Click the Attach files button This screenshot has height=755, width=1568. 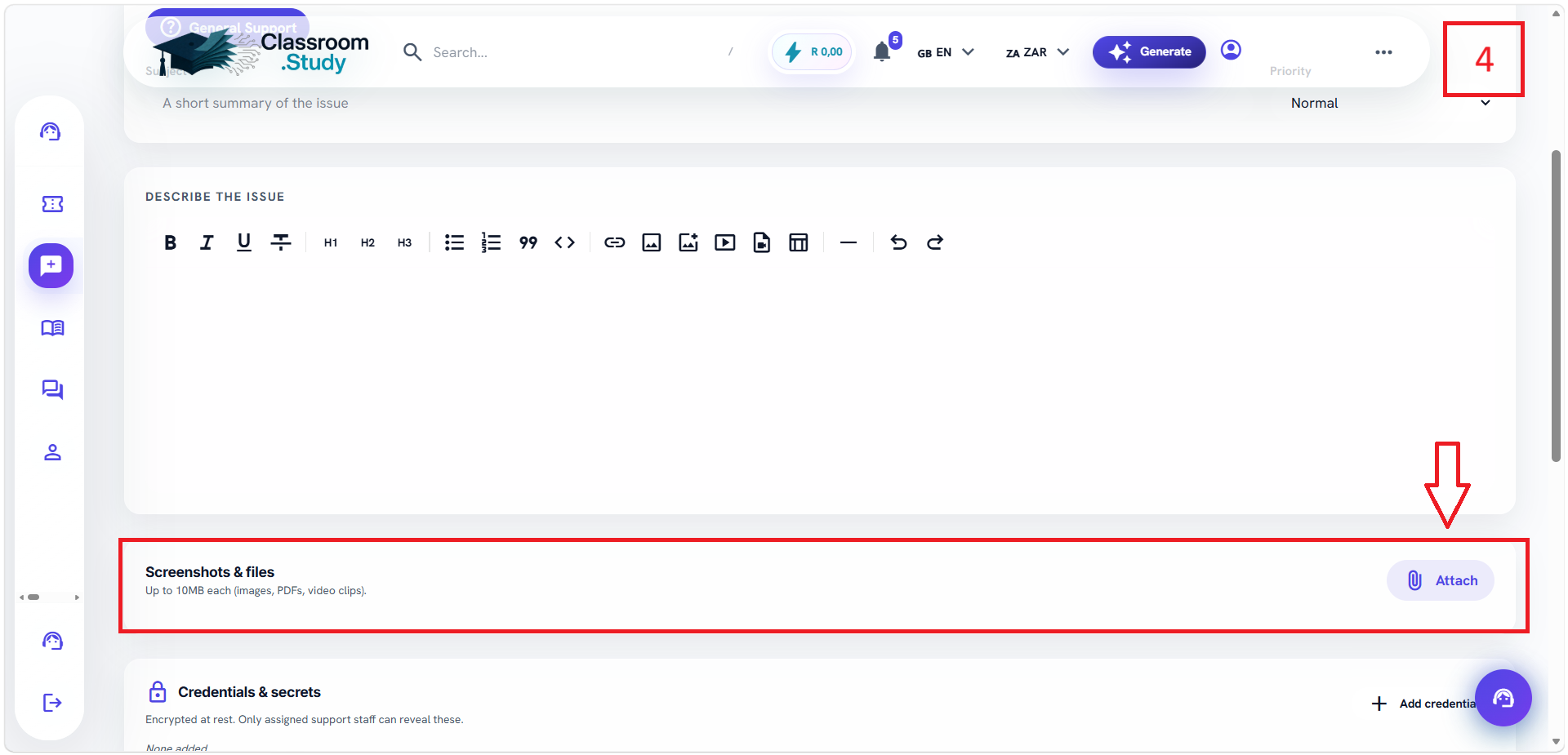(x=1441, y=580)
